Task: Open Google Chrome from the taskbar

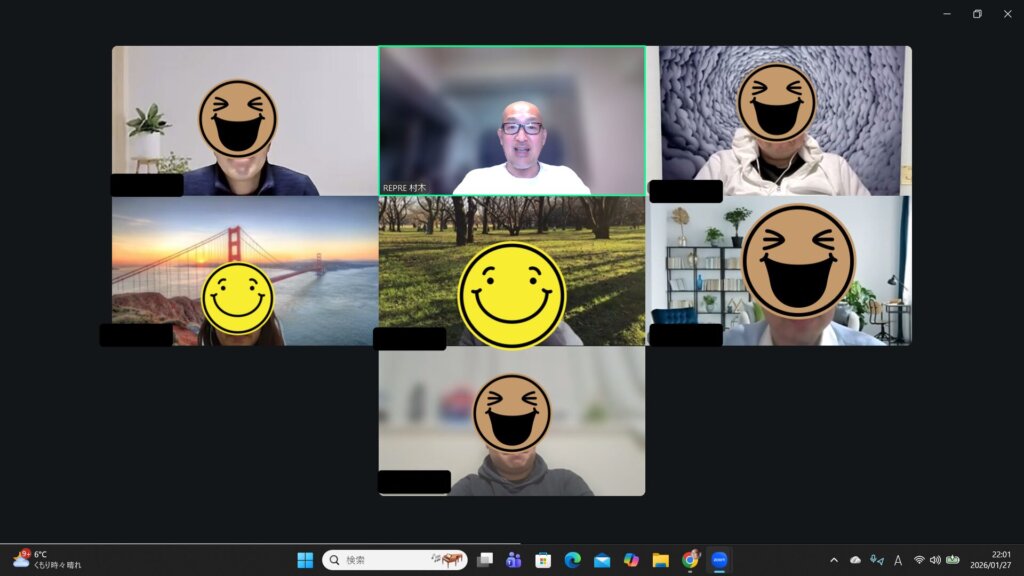Action: [x=690, y=560]
